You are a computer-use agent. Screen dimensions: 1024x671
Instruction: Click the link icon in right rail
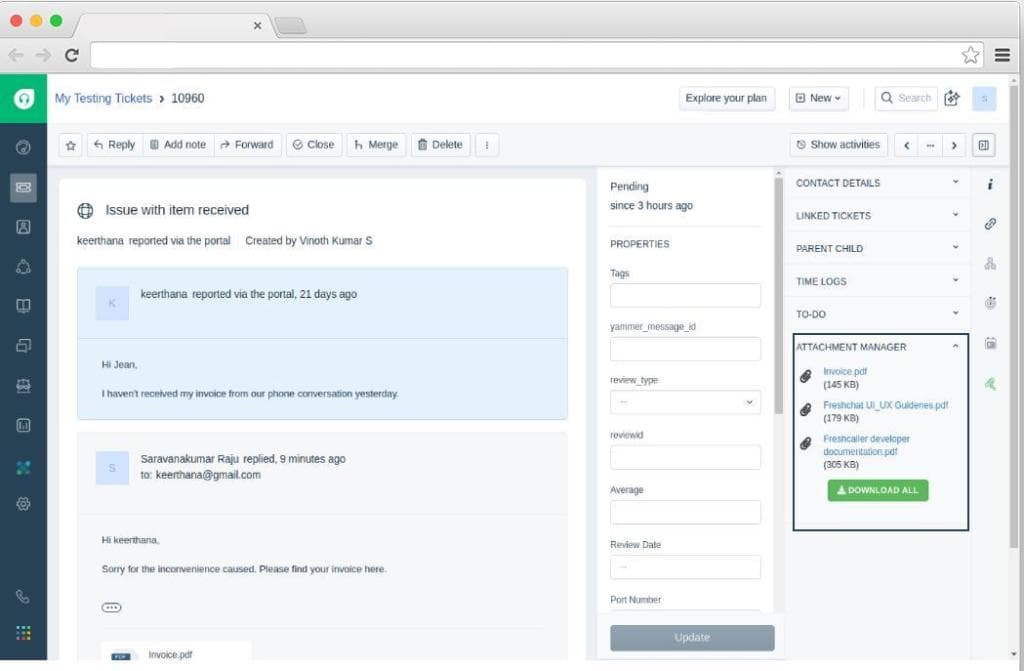click(x=990, y=224)
